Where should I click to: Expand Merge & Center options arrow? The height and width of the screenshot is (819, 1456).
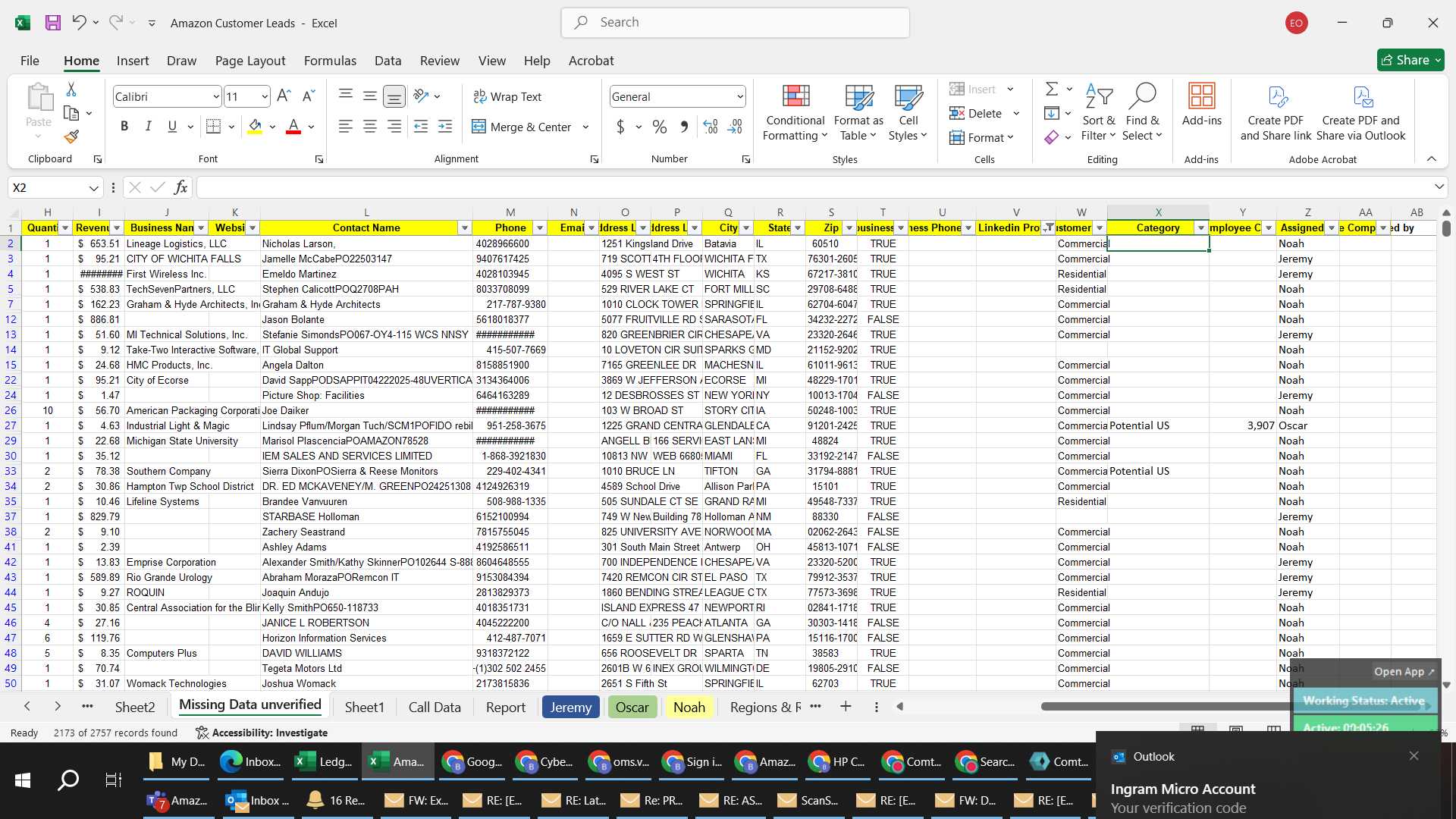coord(585,127)
